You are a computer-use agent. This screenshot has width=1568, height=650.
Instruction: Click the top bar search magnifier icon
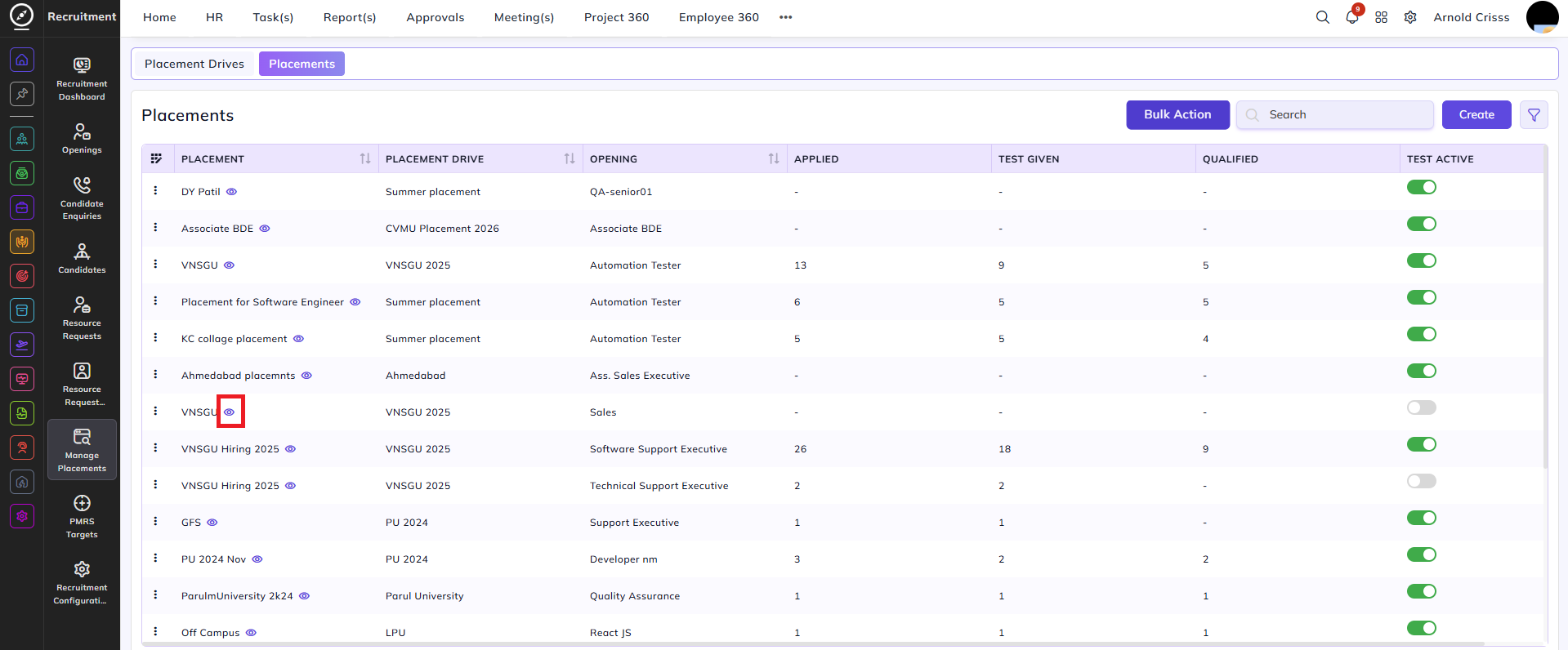(x=1322, y=17)
